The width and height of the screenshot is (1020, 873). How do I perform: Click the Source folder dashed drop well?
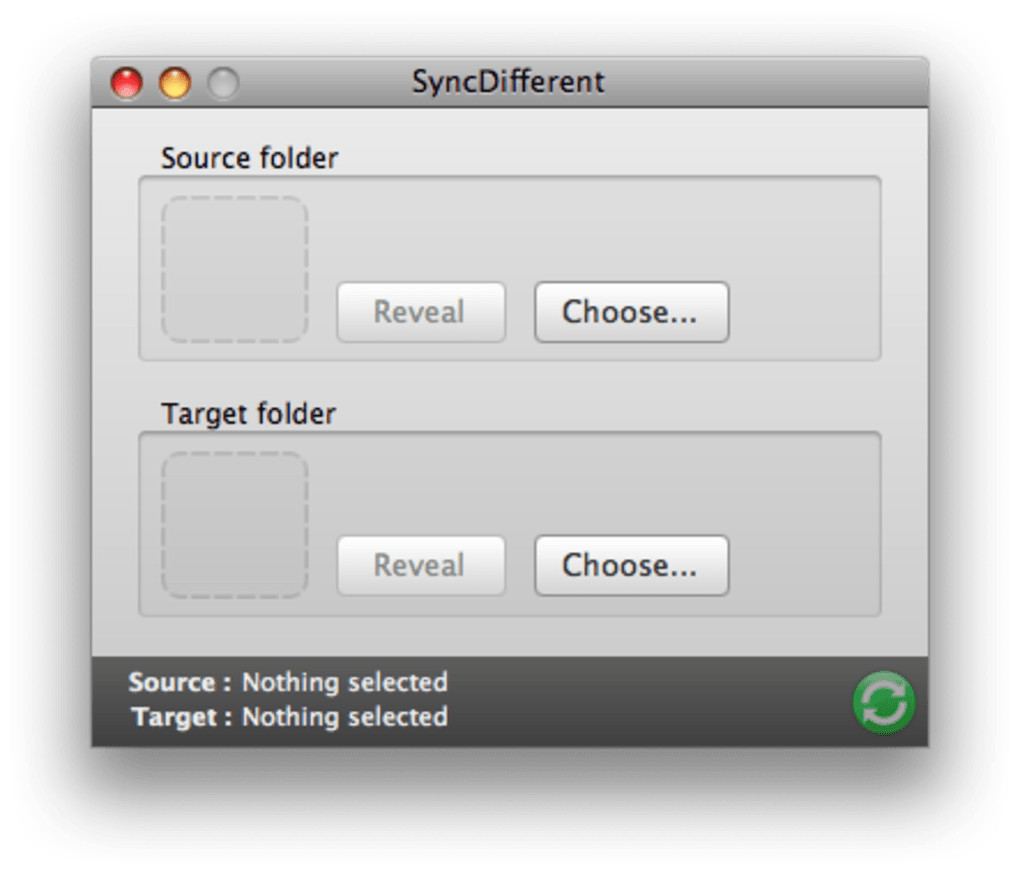pos(234,269)
